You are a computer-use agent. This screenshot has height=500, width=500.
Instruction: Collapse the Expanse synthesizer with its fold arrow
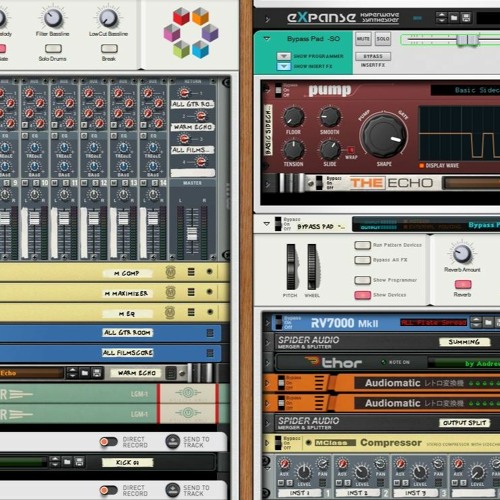click(x=267, y=19)
